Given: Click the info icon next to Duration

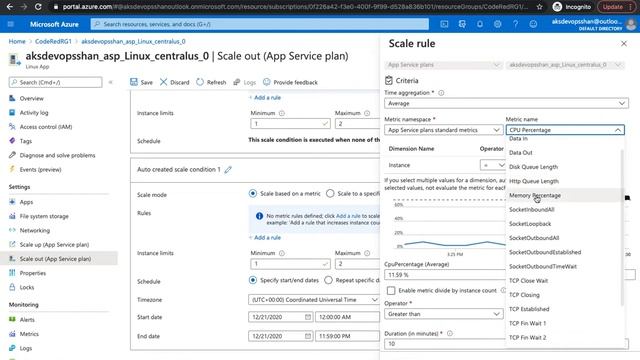Looking at the screenshot, I should tap(450, 333).
